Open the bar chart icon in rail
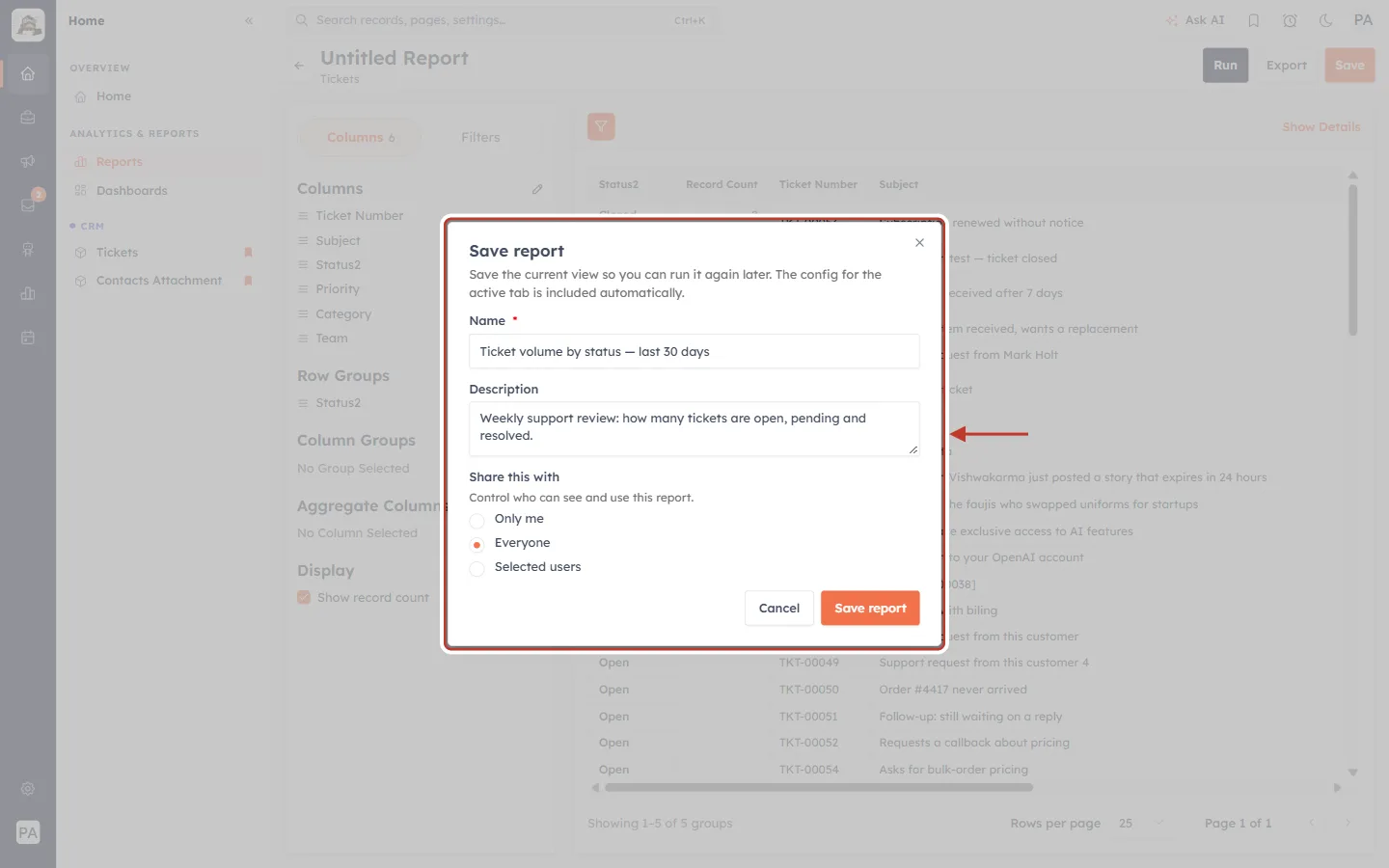The width and height of the screenshot is (1389, 868). click(x=28, y=293)
